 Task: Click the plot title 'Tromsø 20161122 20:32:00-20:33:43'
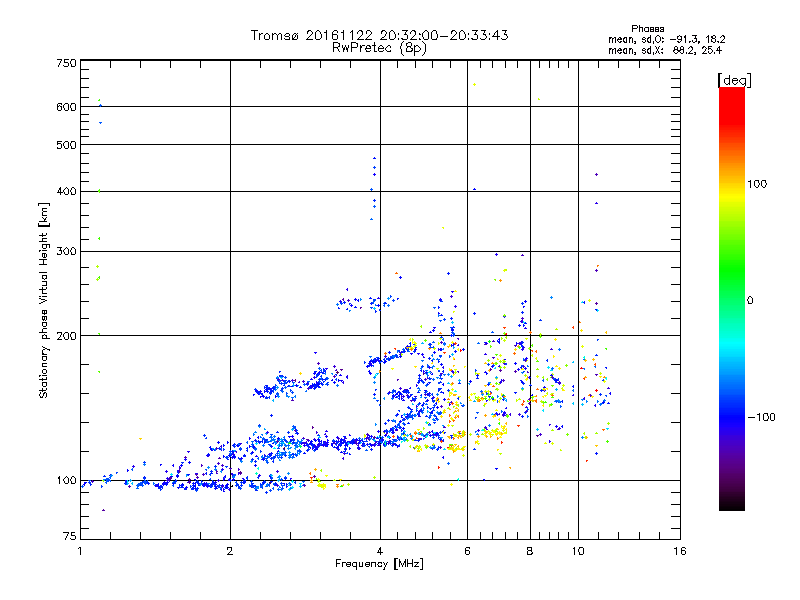pos(379,35)
